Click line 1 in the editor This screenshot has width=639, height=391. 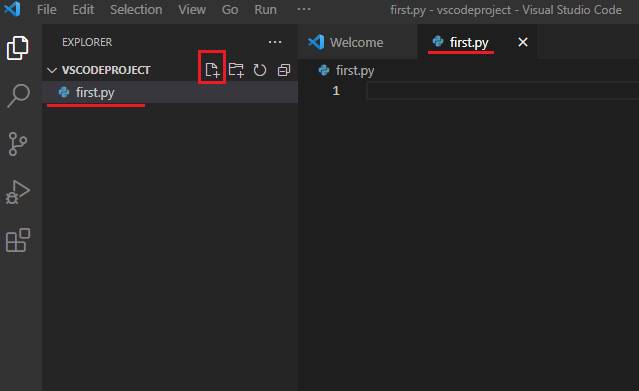[x=502, y=91]
